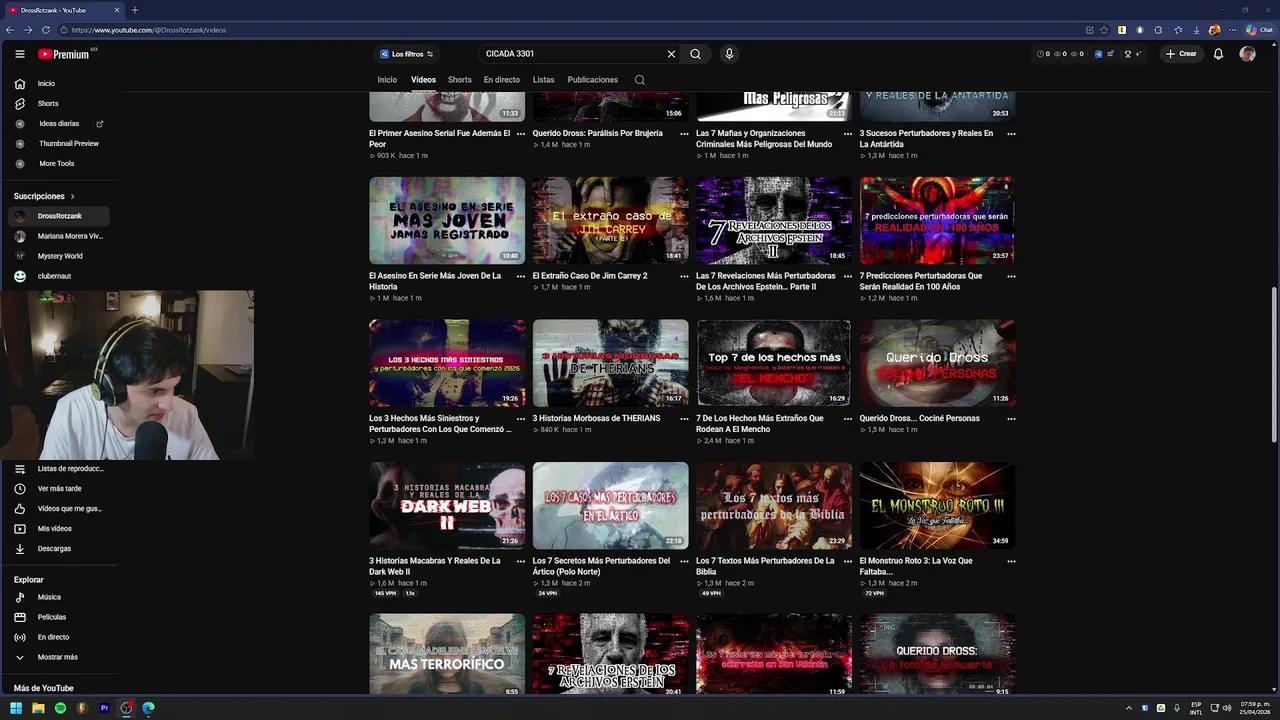Open More Tools in the sidebar
This screenshot has height=720, width=1280.
[60, 164]
